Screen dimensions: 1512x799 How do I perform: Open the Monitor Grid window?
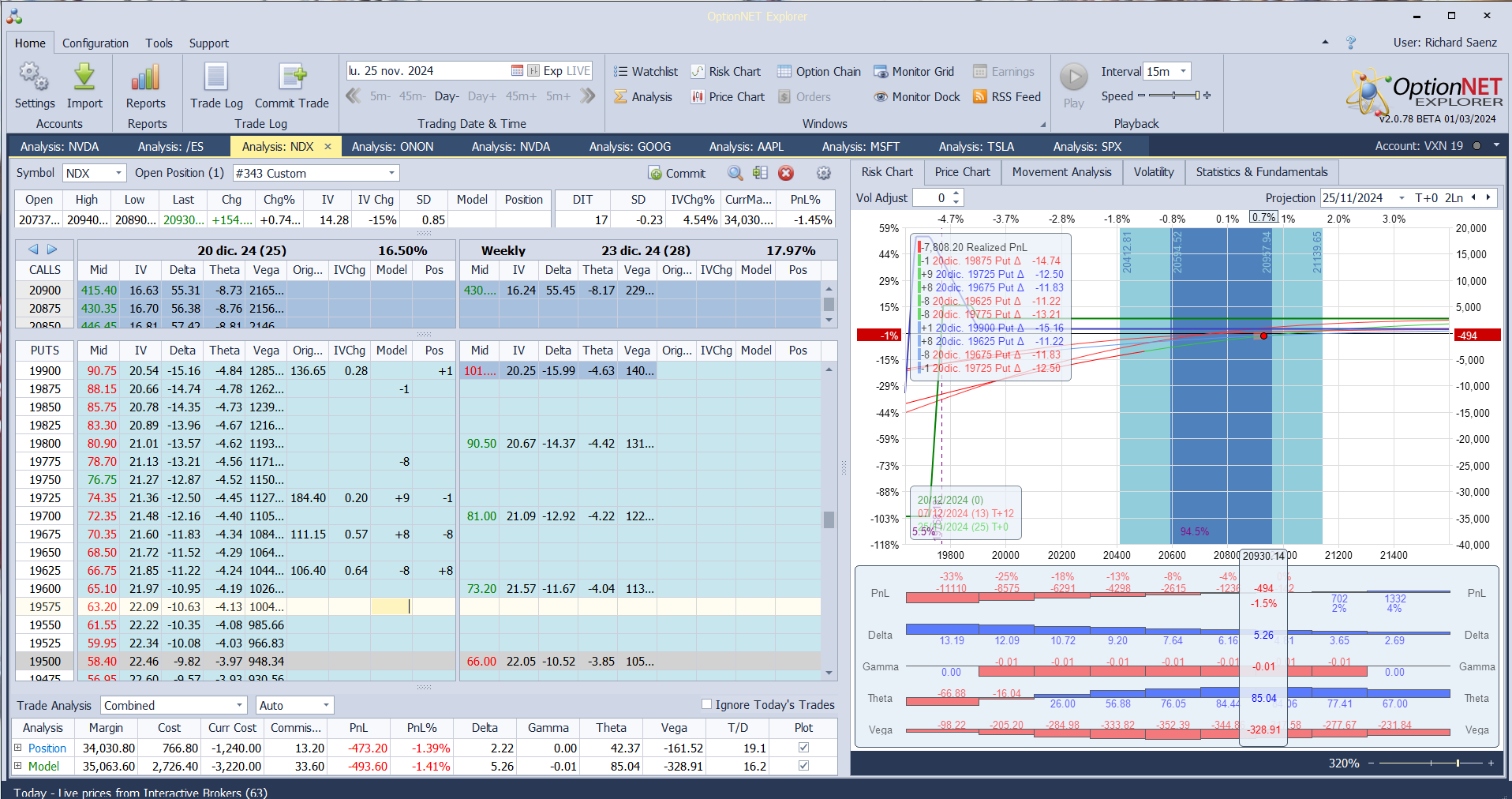click(914, 71)
